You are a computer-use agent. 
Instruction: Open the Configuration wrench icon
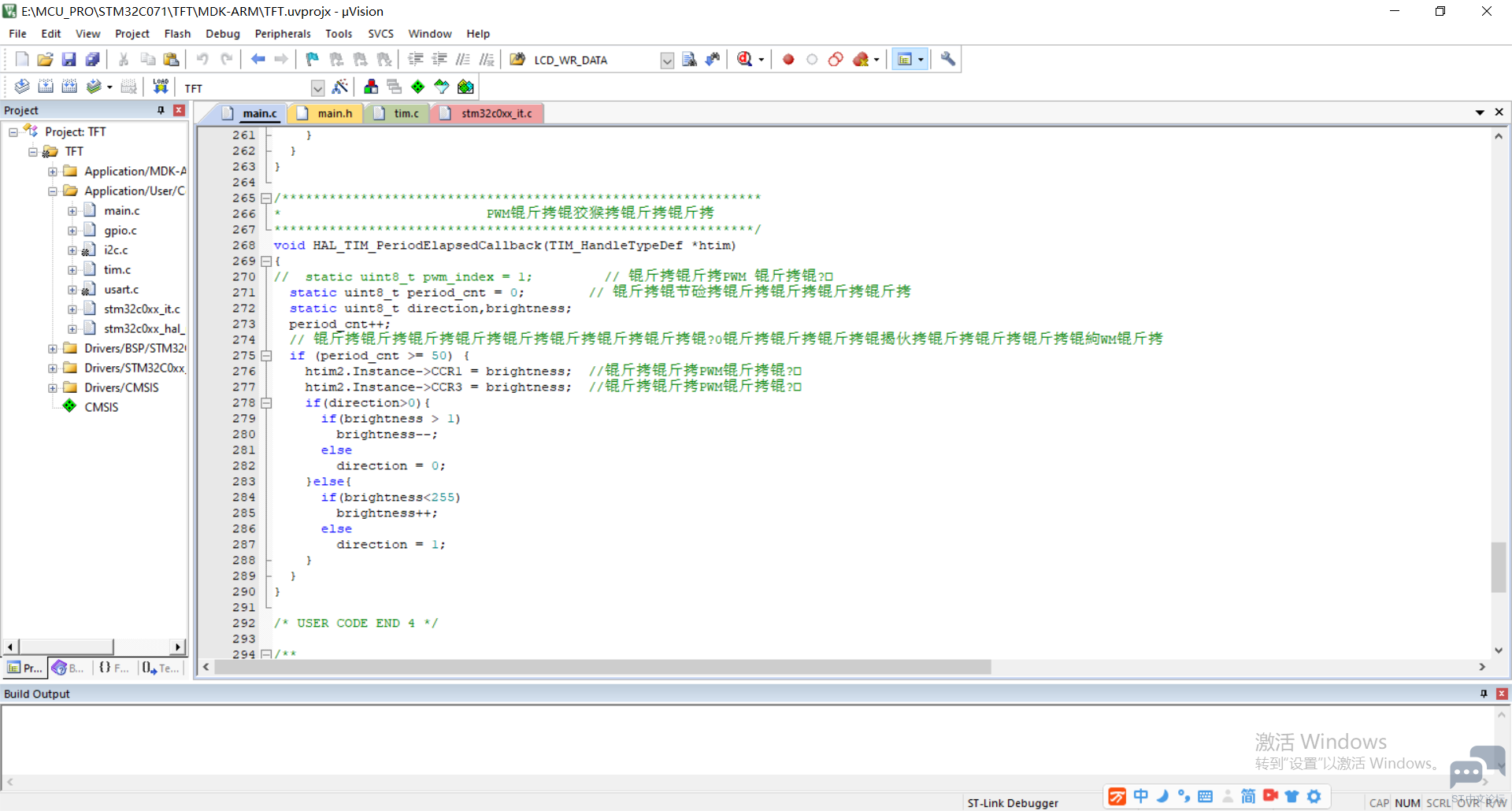(947, 59)
